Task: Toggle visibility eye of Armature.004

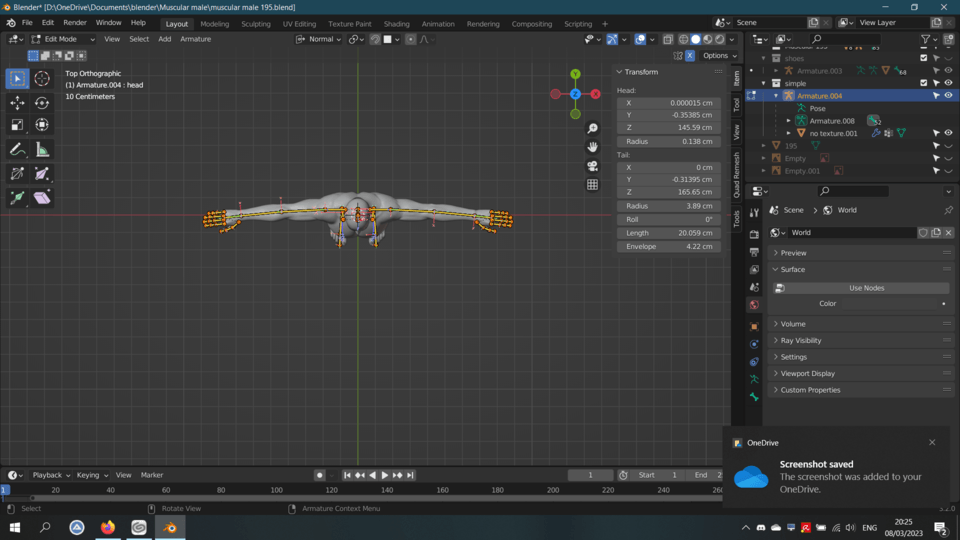Action: 948,96
